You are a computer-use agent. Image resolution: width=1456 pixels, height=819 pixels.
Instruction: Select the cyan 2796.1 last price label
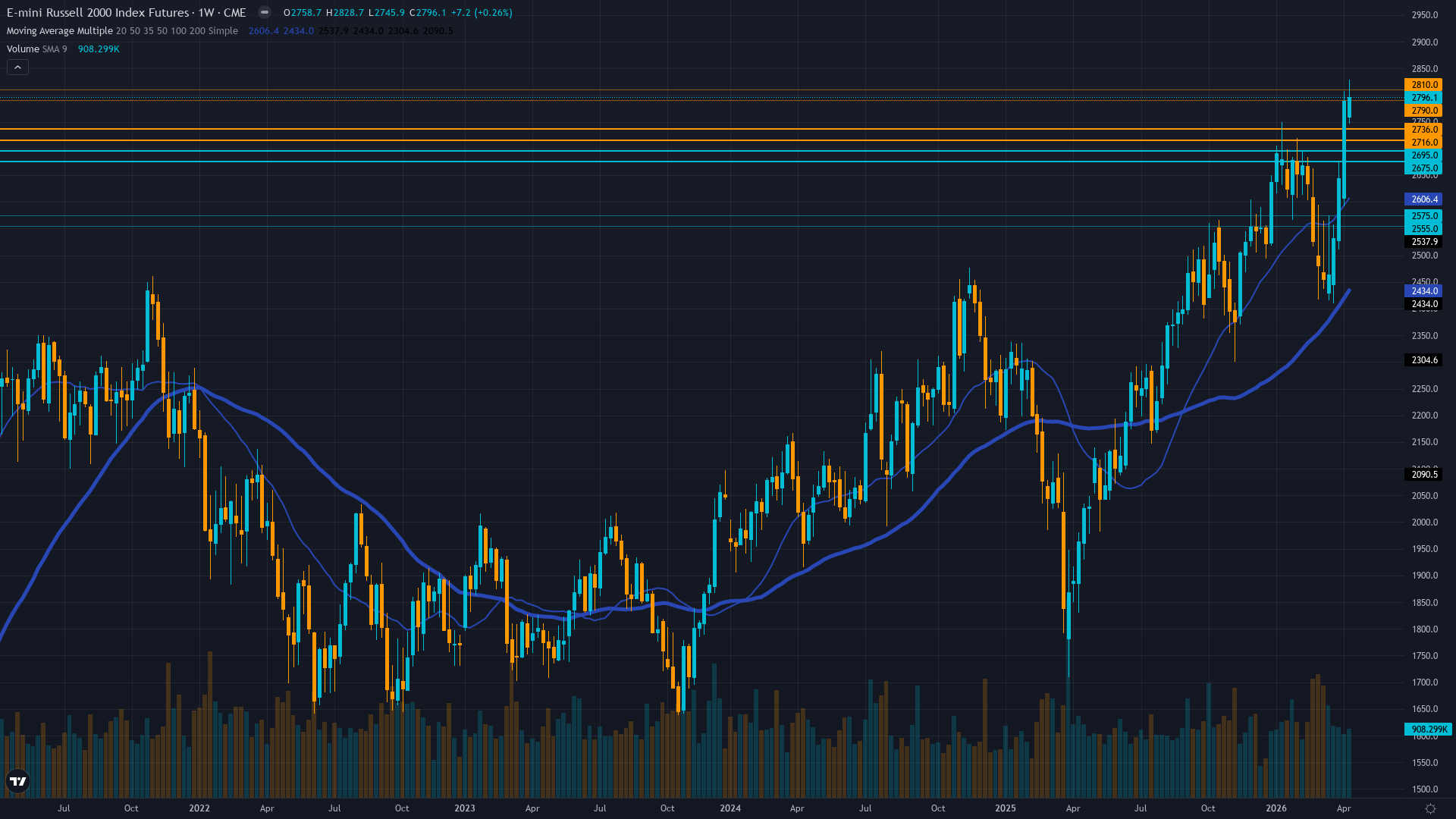[x=1423, y=98]
